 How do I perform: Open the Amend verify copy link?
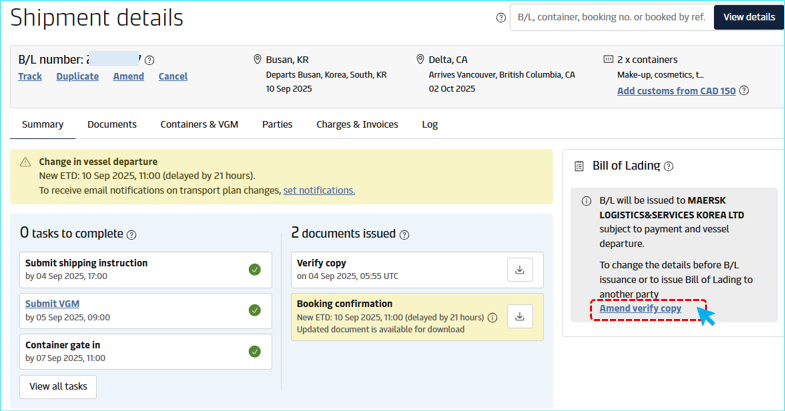point(640,309)
